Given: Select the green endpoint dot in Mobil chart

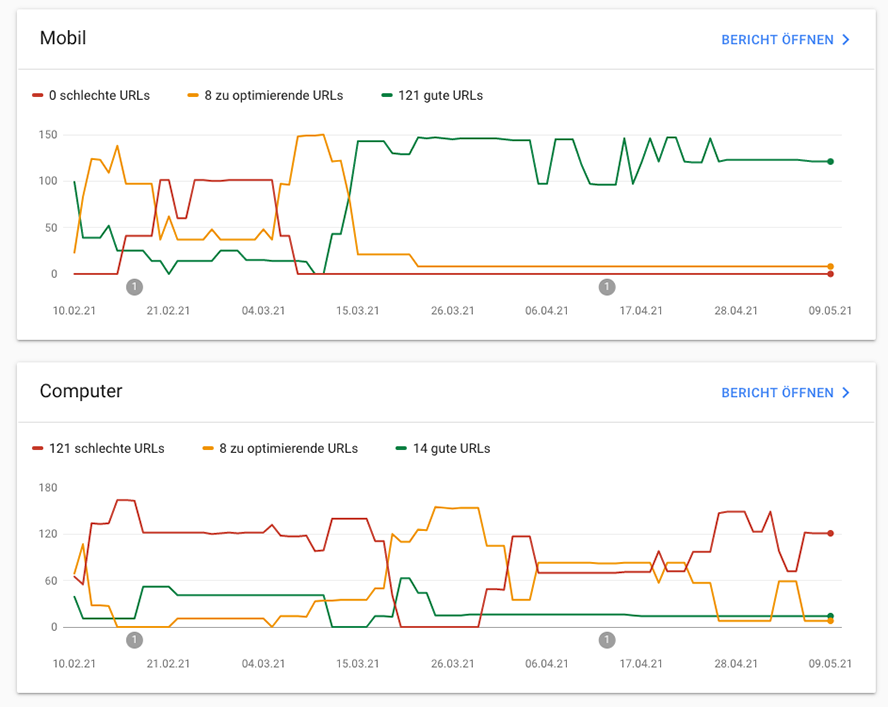Looking at the screenshot, I should pyautogui.click(x=831, y=161).
